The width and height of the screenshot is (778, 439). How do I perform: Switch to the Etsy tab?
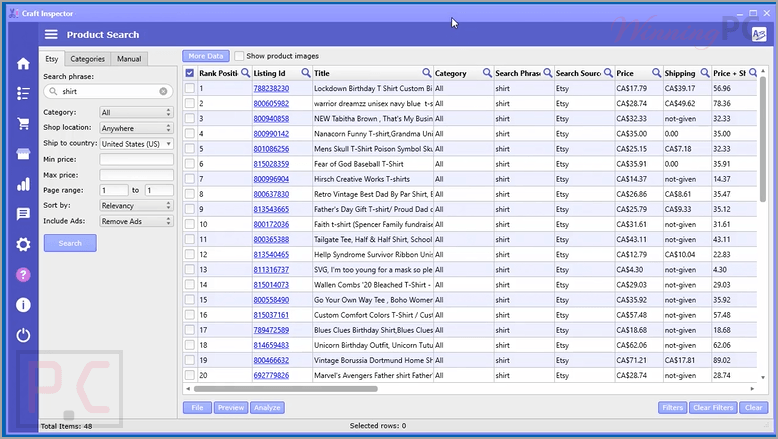pos(52,59)
